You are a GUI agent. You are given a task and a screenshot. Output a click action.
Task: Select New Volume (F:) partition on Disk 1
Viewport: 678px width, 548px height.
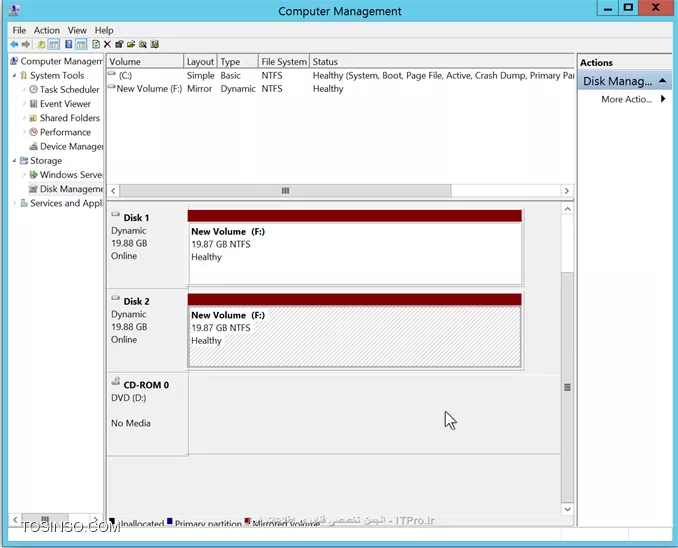[x=355, y=247]
